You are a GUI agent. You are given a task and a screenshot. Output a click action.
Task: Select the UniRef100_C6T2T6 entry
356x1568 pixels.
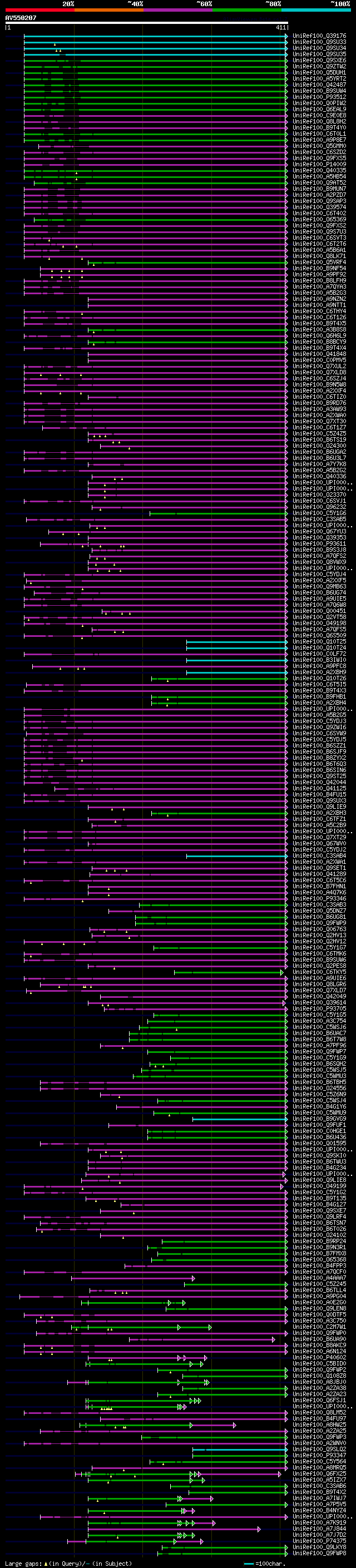tap(319, 244)
